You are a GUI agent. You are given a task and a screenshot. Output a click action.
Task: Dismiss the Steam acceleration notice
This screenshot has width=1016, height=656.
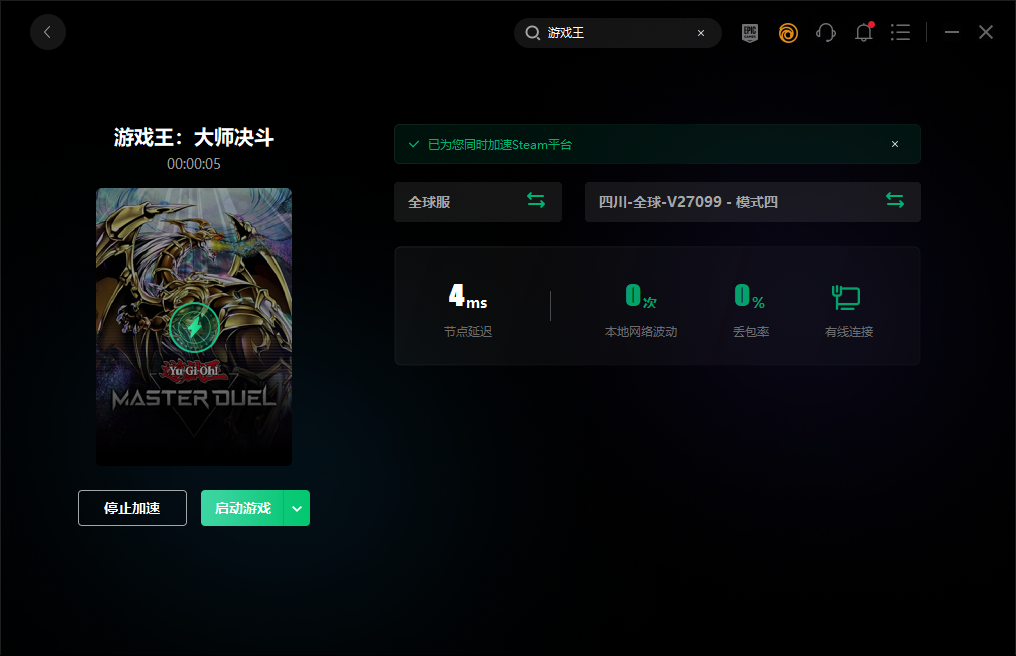[895, 144]
